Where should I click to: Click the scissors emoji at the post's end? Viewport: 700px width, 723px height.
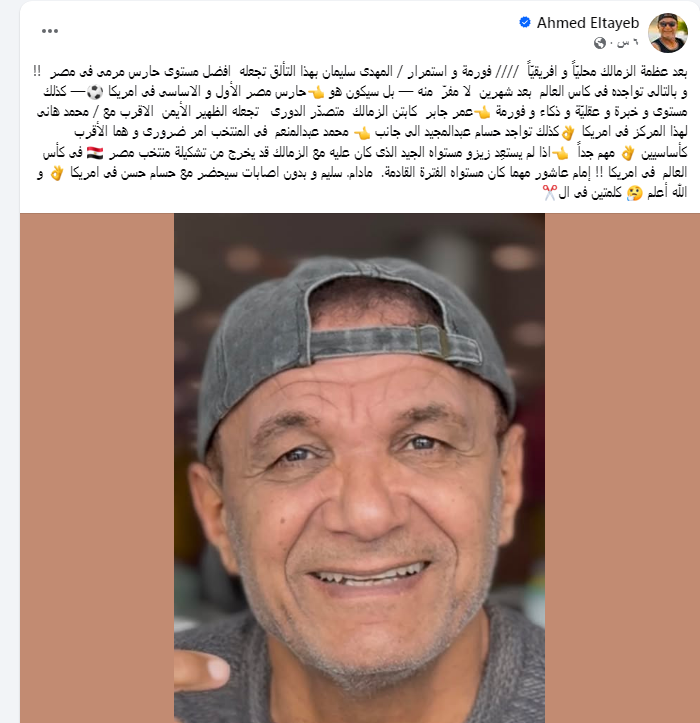click(x=550, y=192)
